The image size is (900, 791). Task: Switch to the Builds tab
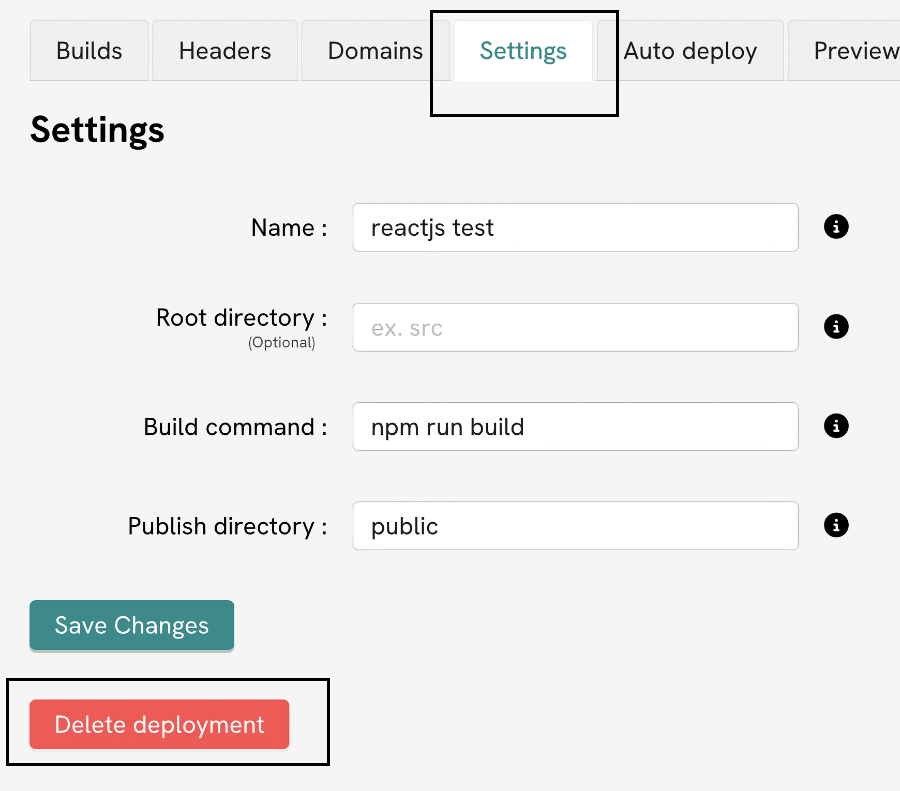click(89, 51)
